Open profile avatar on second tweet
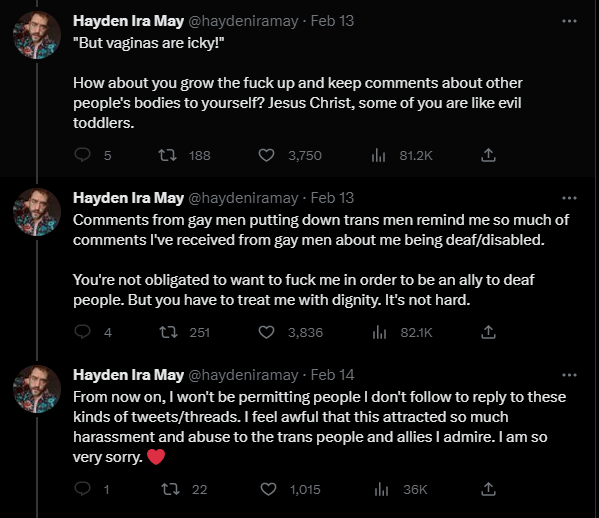The width and height of the screenshot is (599, 518). 37,212
